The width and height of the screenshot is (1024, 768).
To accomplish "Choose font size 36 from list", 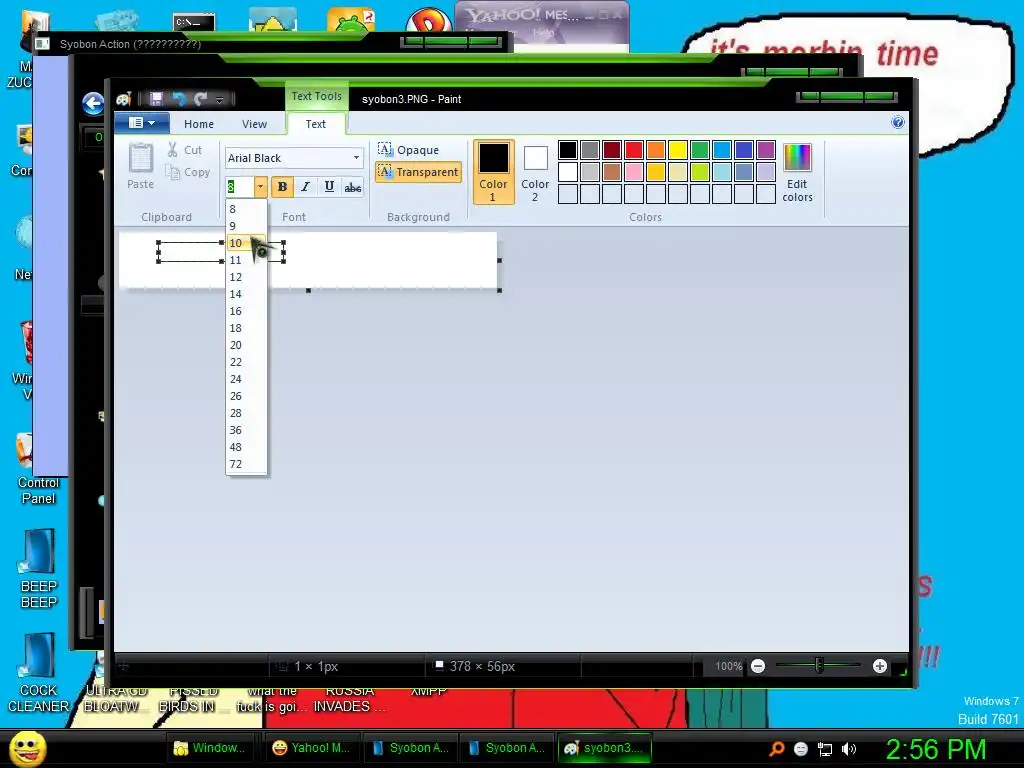I will pyautogui.click(x=246, y=430).
